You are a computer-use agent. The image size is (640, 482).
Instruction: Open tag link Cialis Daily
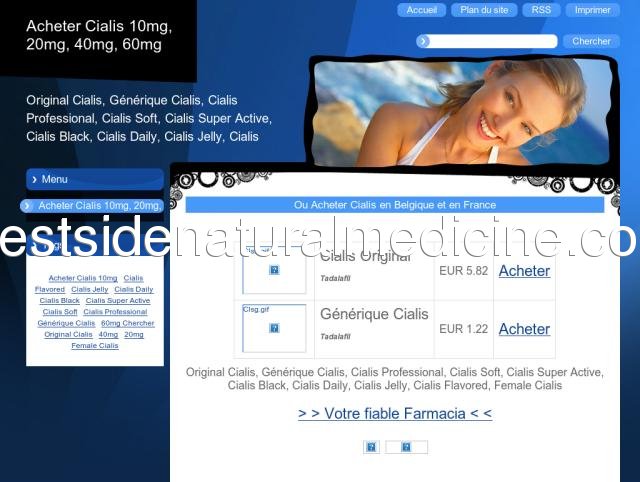[134, 289]
